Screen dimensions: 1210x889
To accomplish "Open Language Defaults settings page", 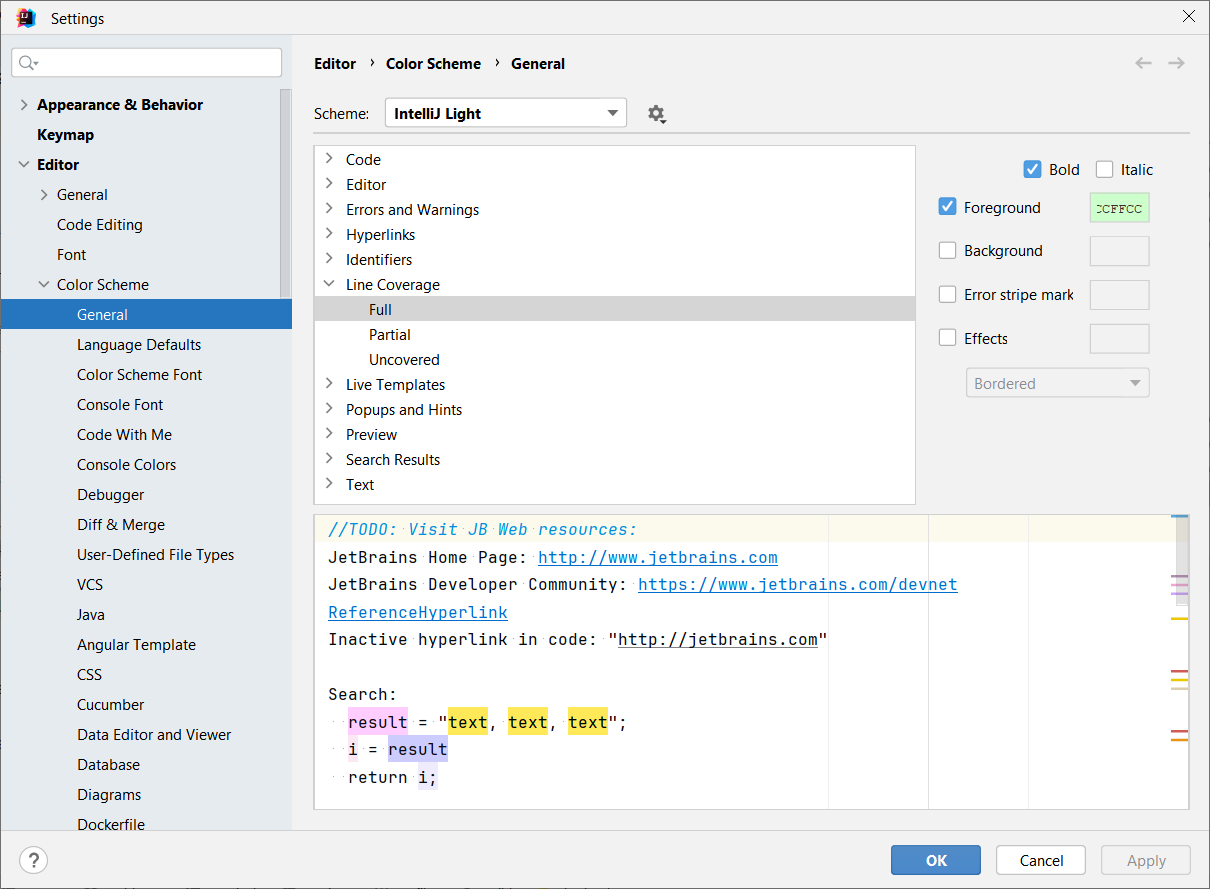I will (x=139, y=345).
